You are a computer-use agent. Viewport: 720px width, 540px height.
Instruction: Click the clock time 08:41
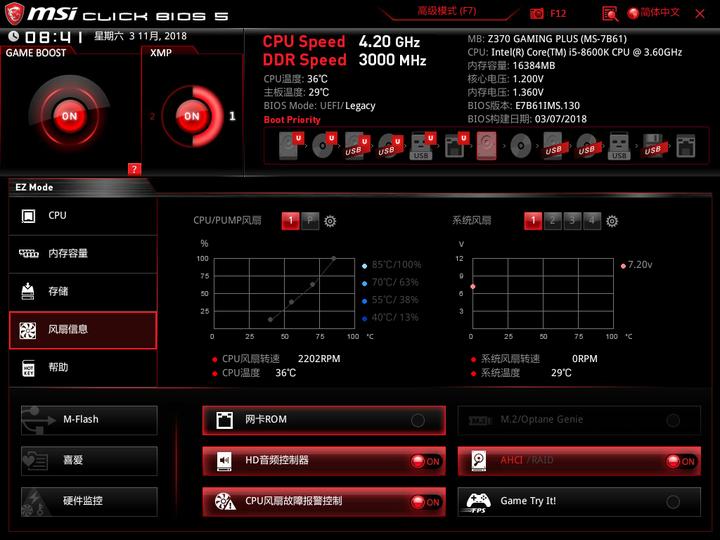coord(54,37)
